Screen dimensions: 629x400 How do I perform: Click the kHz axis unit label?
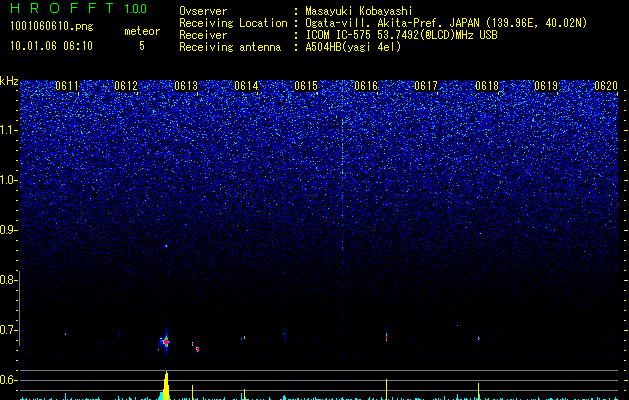click(x=9, y=81)
